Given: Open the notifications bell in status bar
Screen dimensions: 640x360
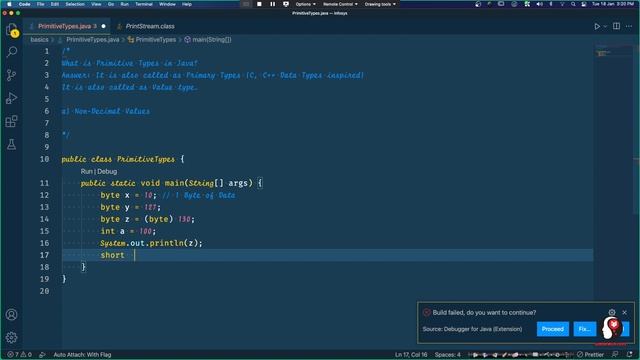Looking at the screenshot, I should (629, 354).
